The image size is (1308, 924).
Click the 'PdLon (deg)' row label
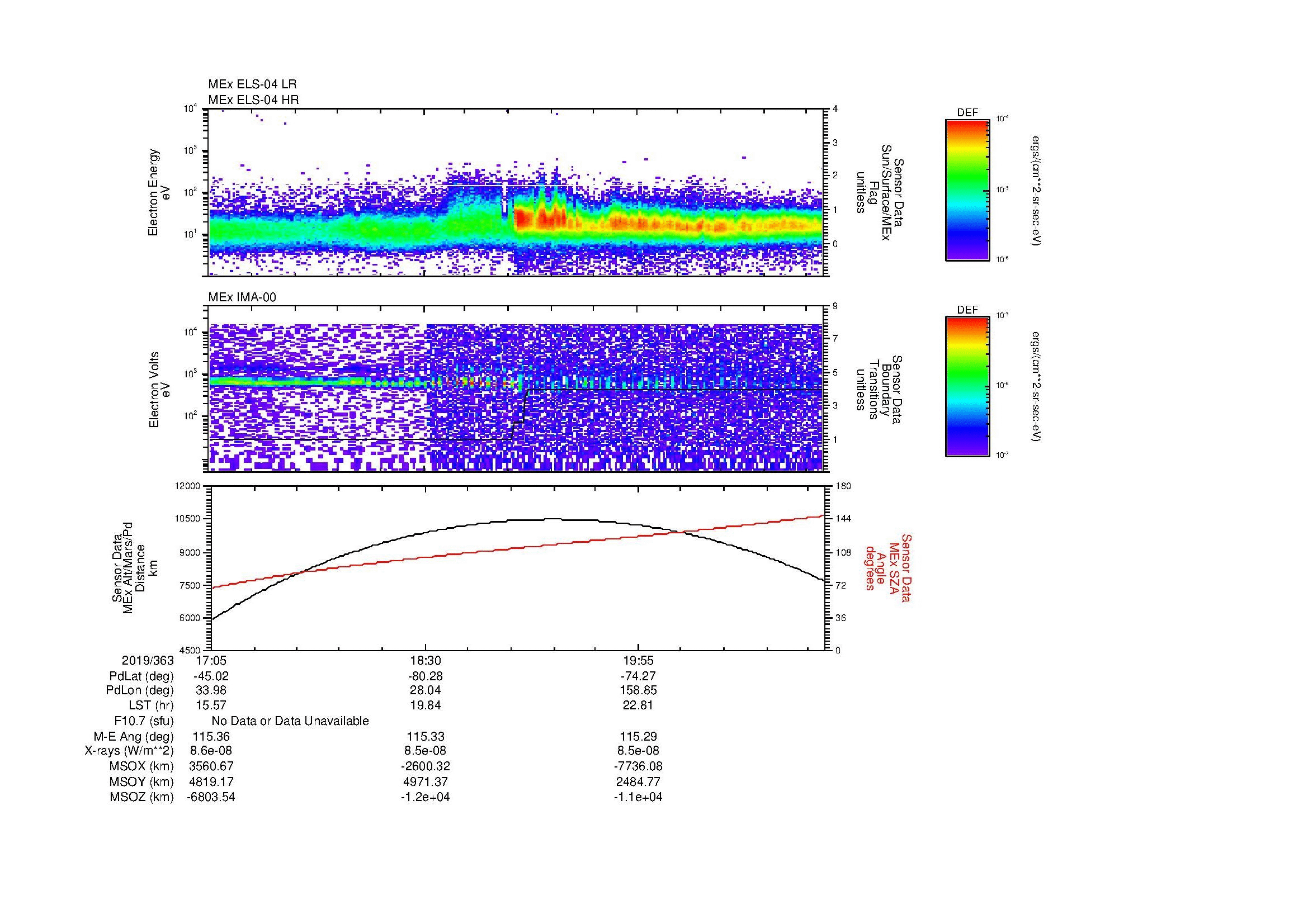(140, 690)
